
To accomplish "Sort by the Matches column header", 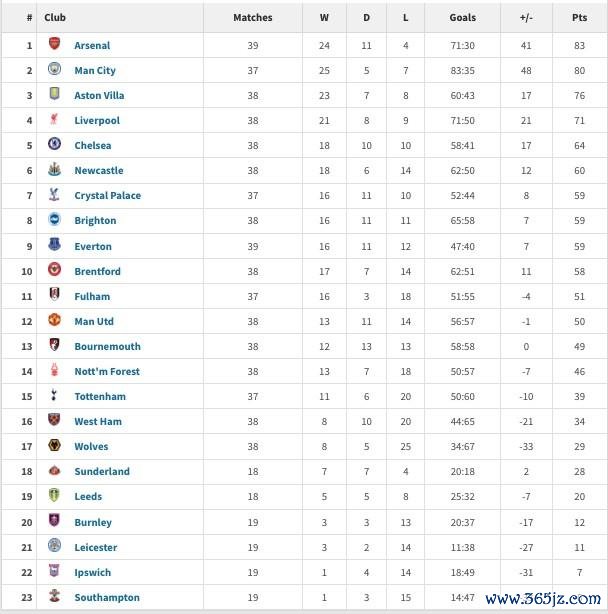I will pyautogui.click(x=252, y=17).
